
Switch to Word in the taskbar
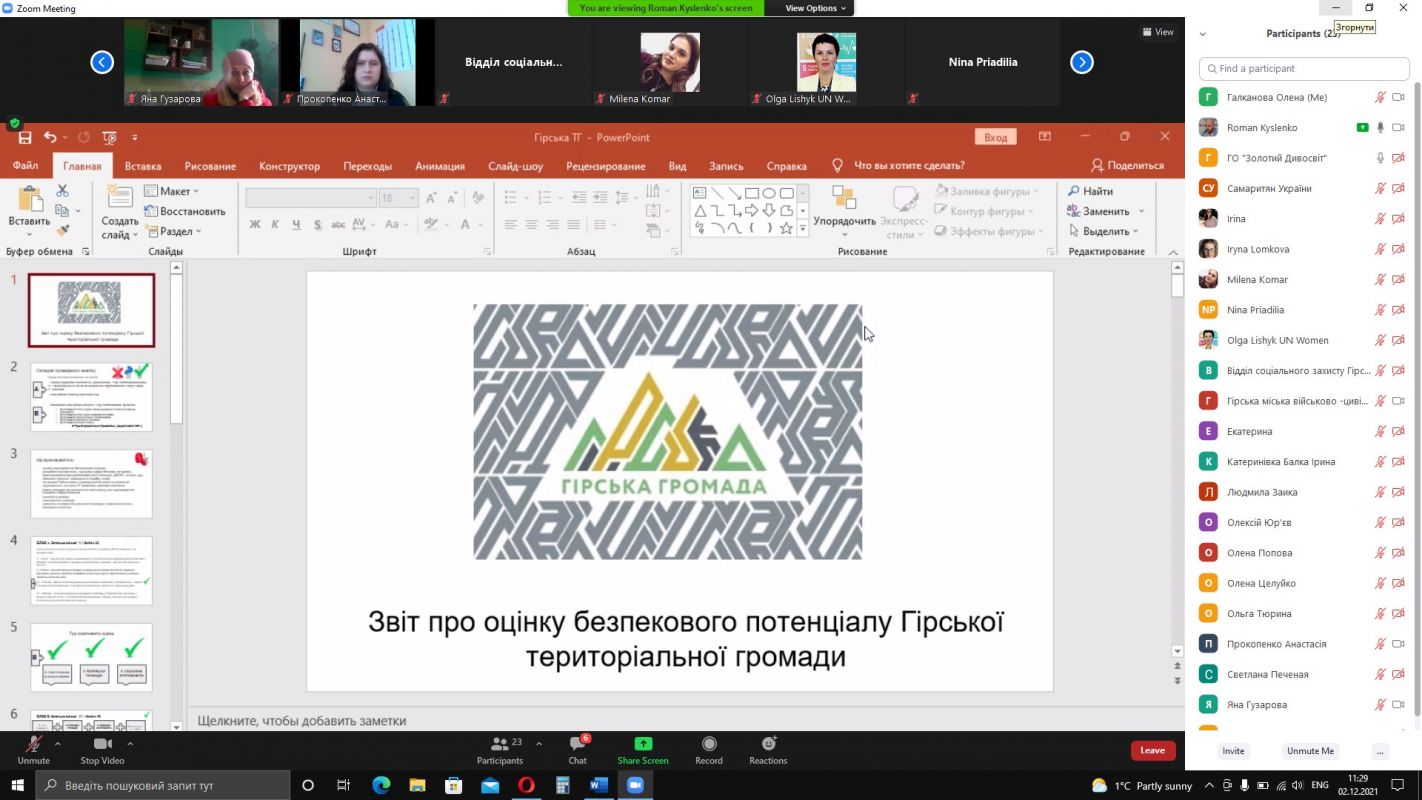pyautogui.click(x=598, y=785)
